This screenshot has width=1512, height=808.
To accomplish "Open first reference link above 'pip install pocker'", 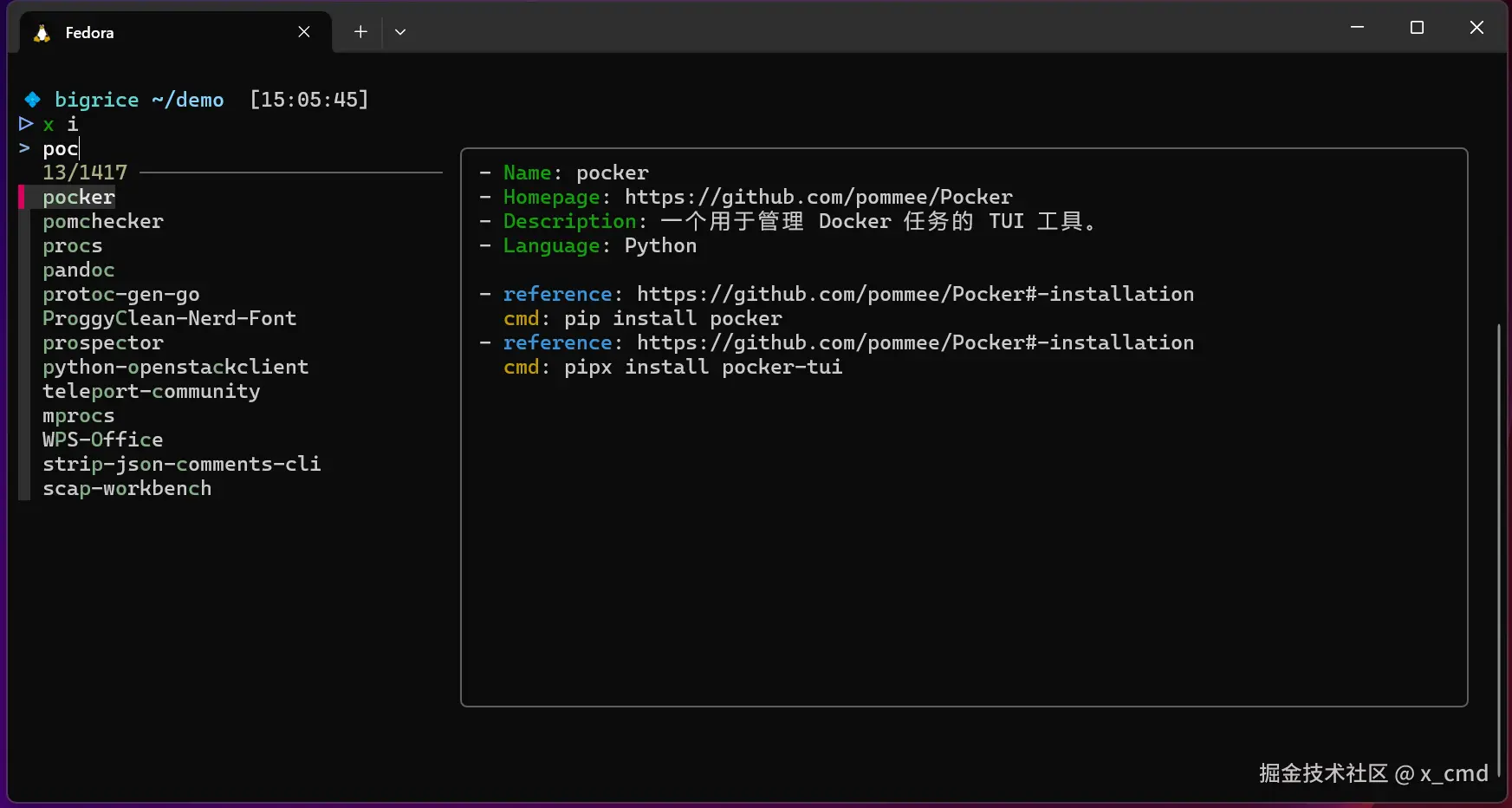I will (x=916, y=295).
